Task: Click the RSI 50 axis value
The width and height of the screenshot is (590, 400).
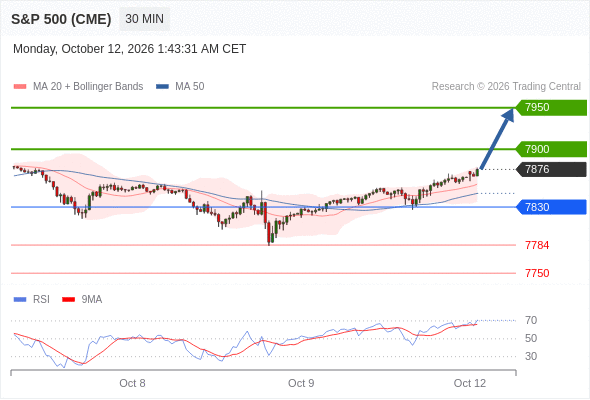Action: tap(531, 338)
